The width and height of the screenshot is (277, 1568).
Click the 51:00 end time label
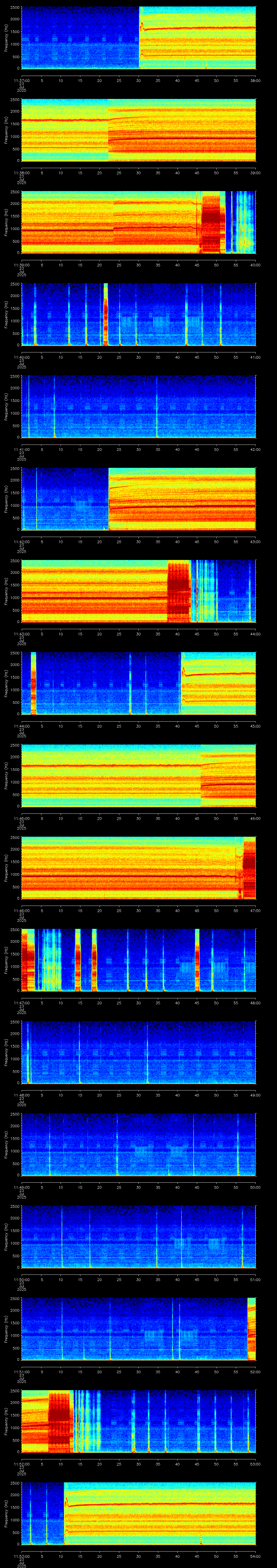click(255, 1279)
